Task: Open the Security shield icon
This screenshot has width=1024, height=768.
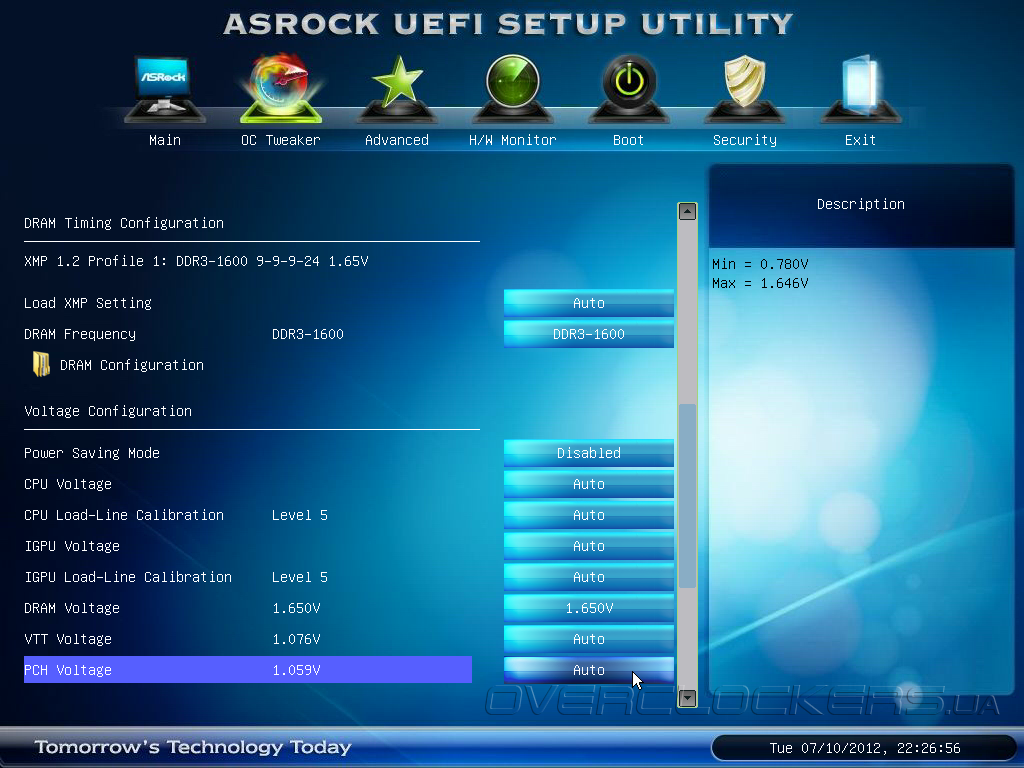Action: 744,89
